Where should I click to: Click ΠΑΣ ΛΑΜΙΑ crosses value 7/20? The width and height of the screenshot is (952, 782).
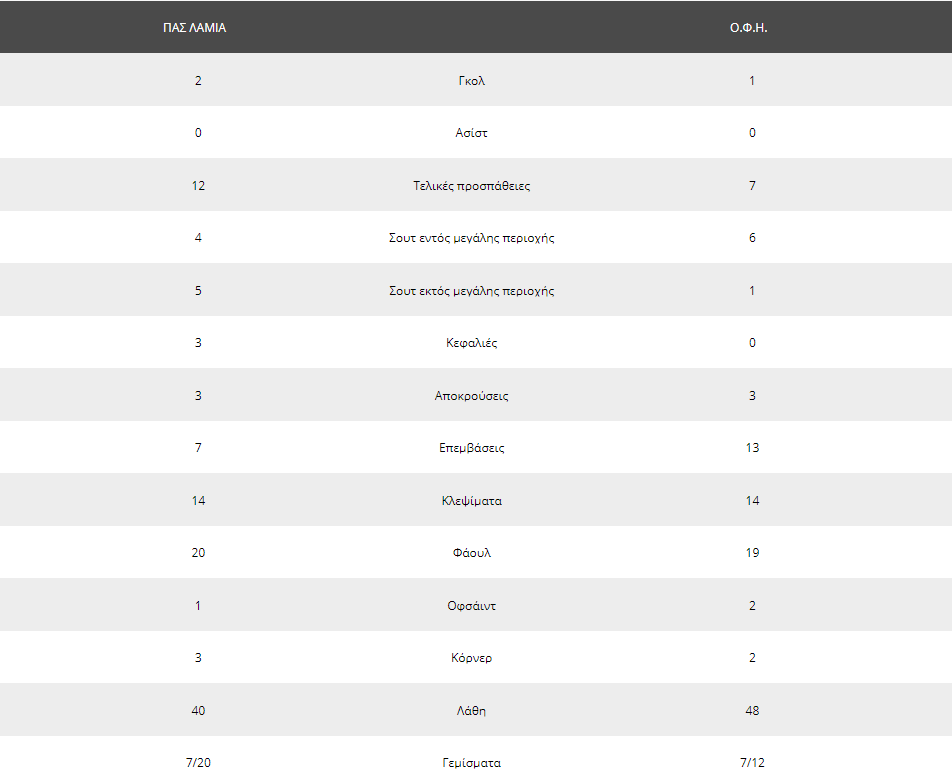(199, 763)
